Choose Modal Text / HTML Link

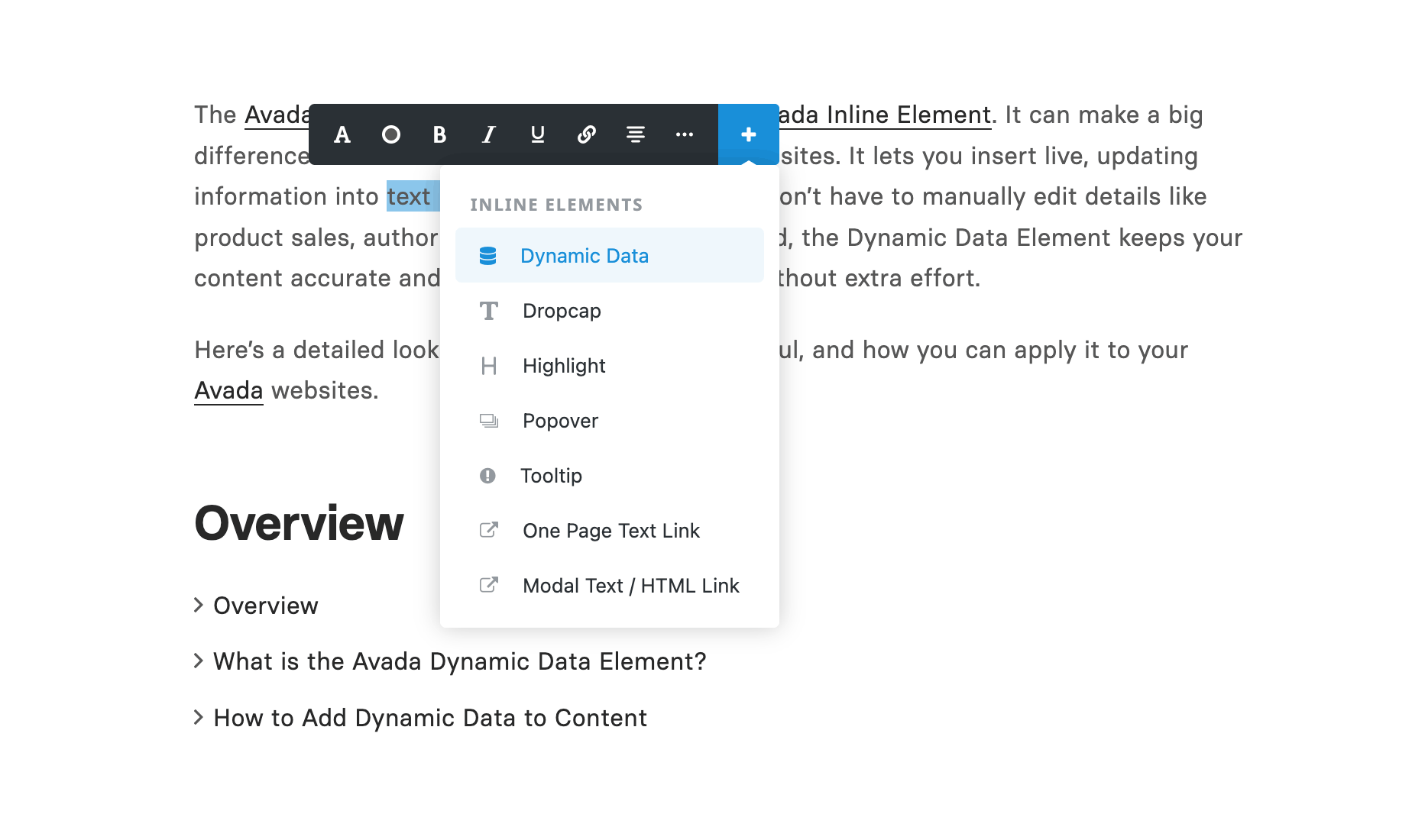coord(610,586)
